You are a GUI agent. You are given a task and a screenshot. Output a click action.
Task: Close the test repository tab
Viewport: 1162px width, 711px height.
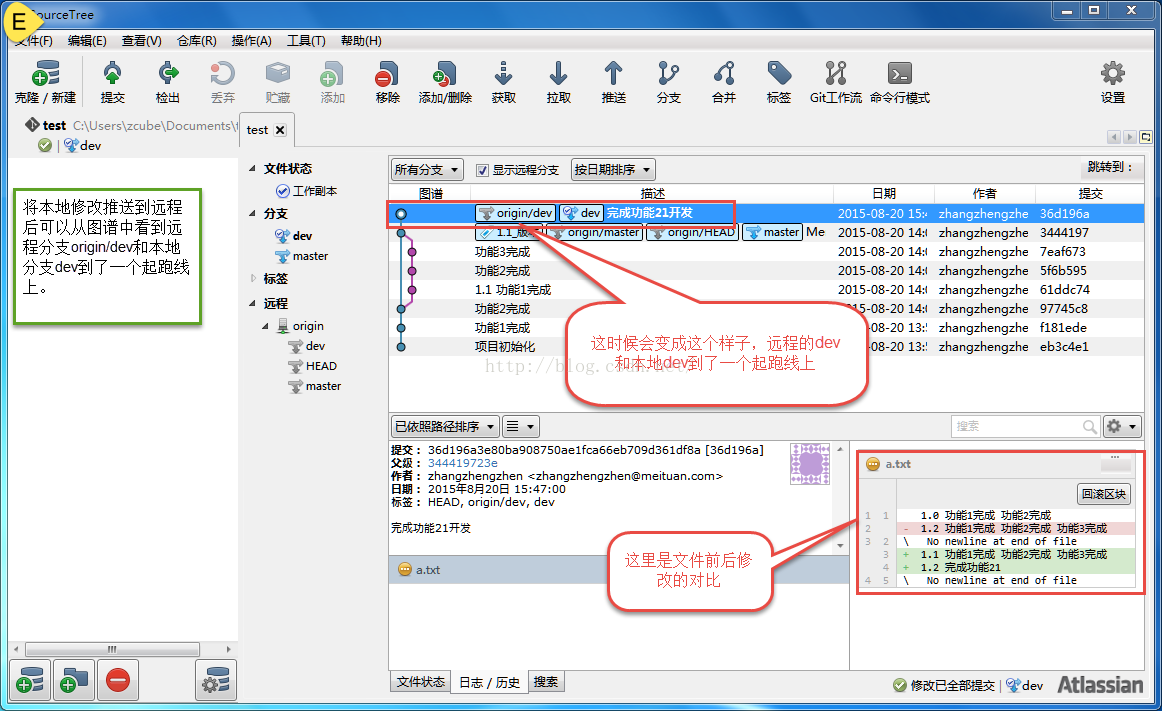tap(280, 130)
